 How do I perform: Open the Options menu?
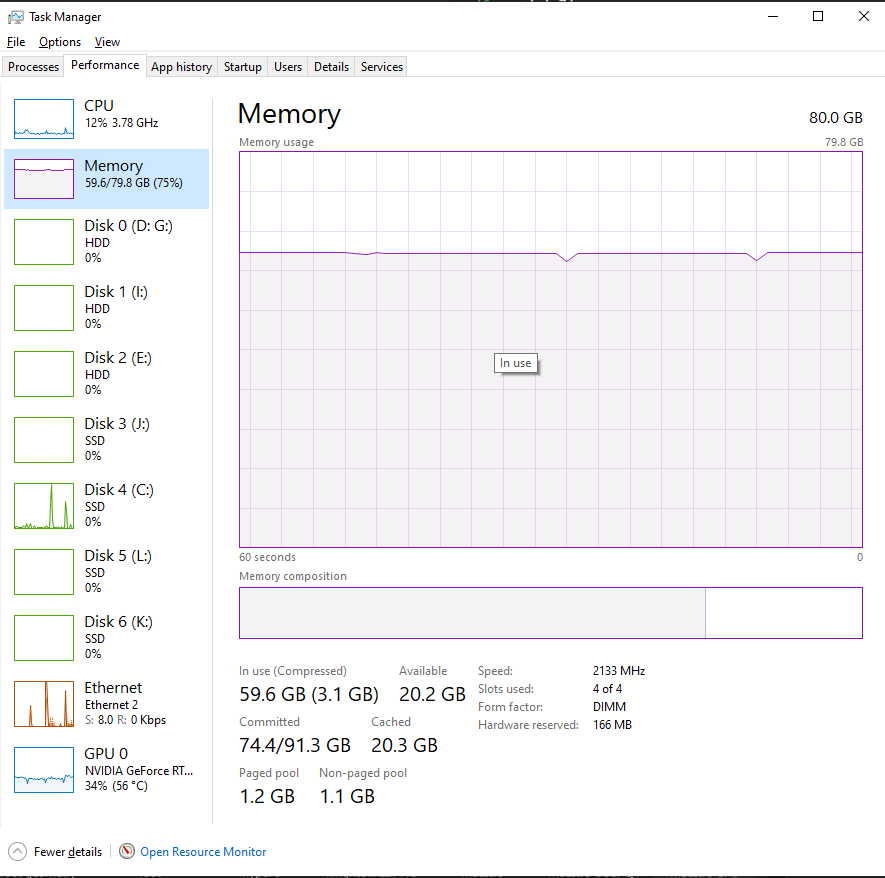pyautogui.click(x=60, y=42)
